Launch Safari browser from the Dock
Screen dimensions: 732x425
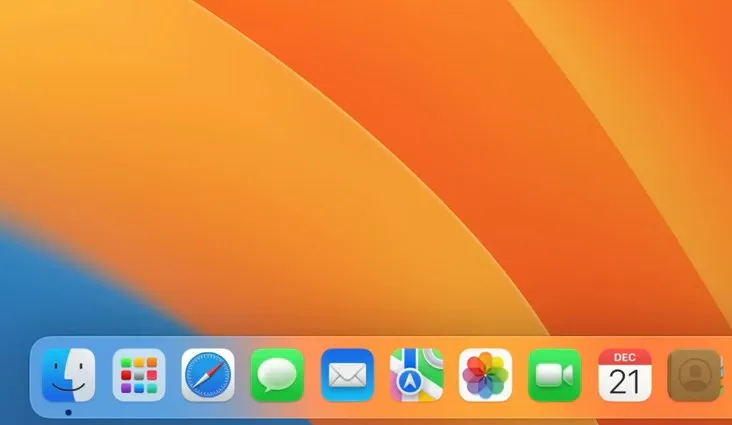(x=208, y=375)
